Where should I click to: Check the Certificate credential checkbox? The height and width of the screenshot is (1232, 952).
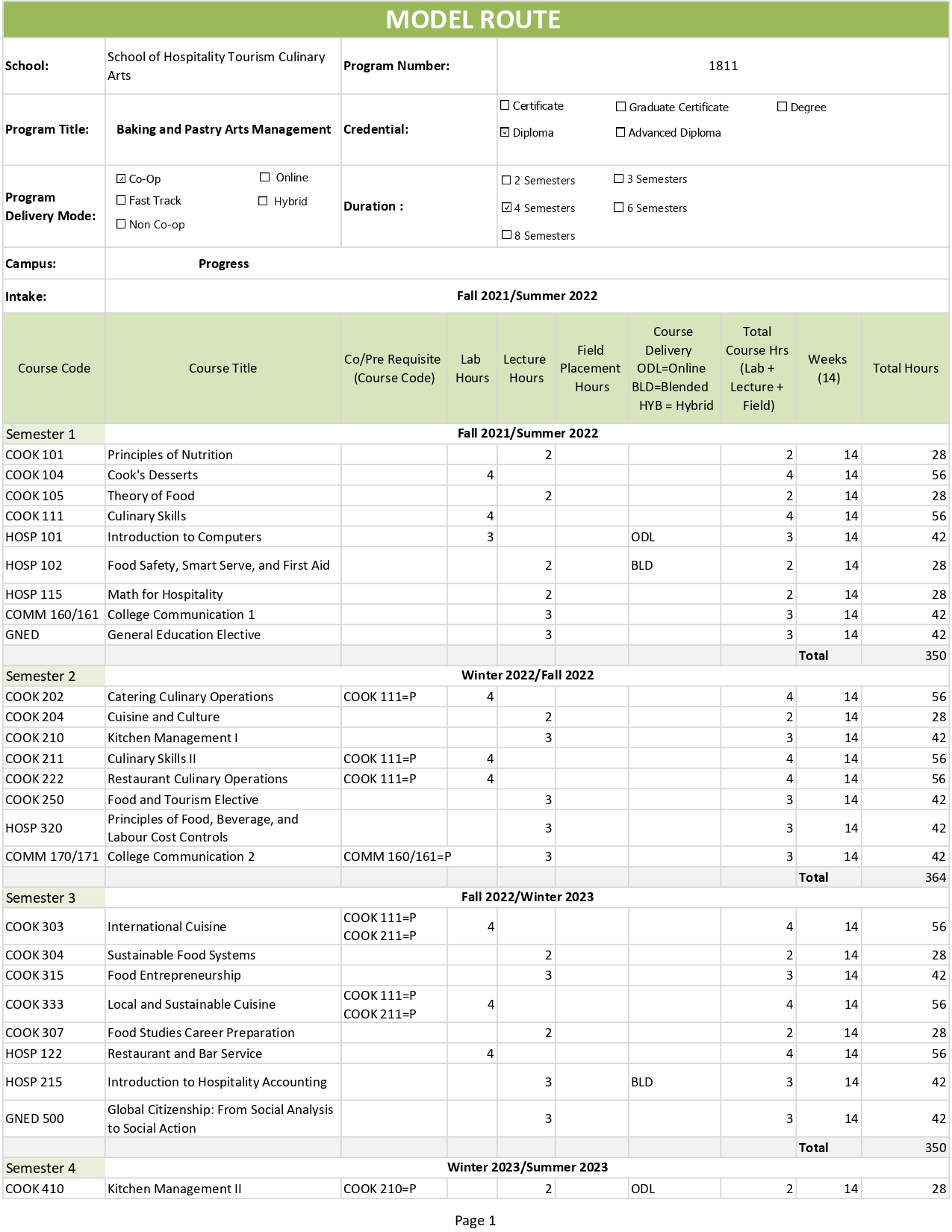tap(505, 106)
